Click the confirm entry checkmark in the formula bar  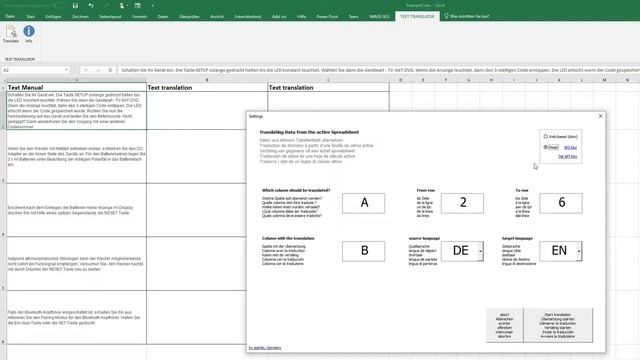(98, 70)
